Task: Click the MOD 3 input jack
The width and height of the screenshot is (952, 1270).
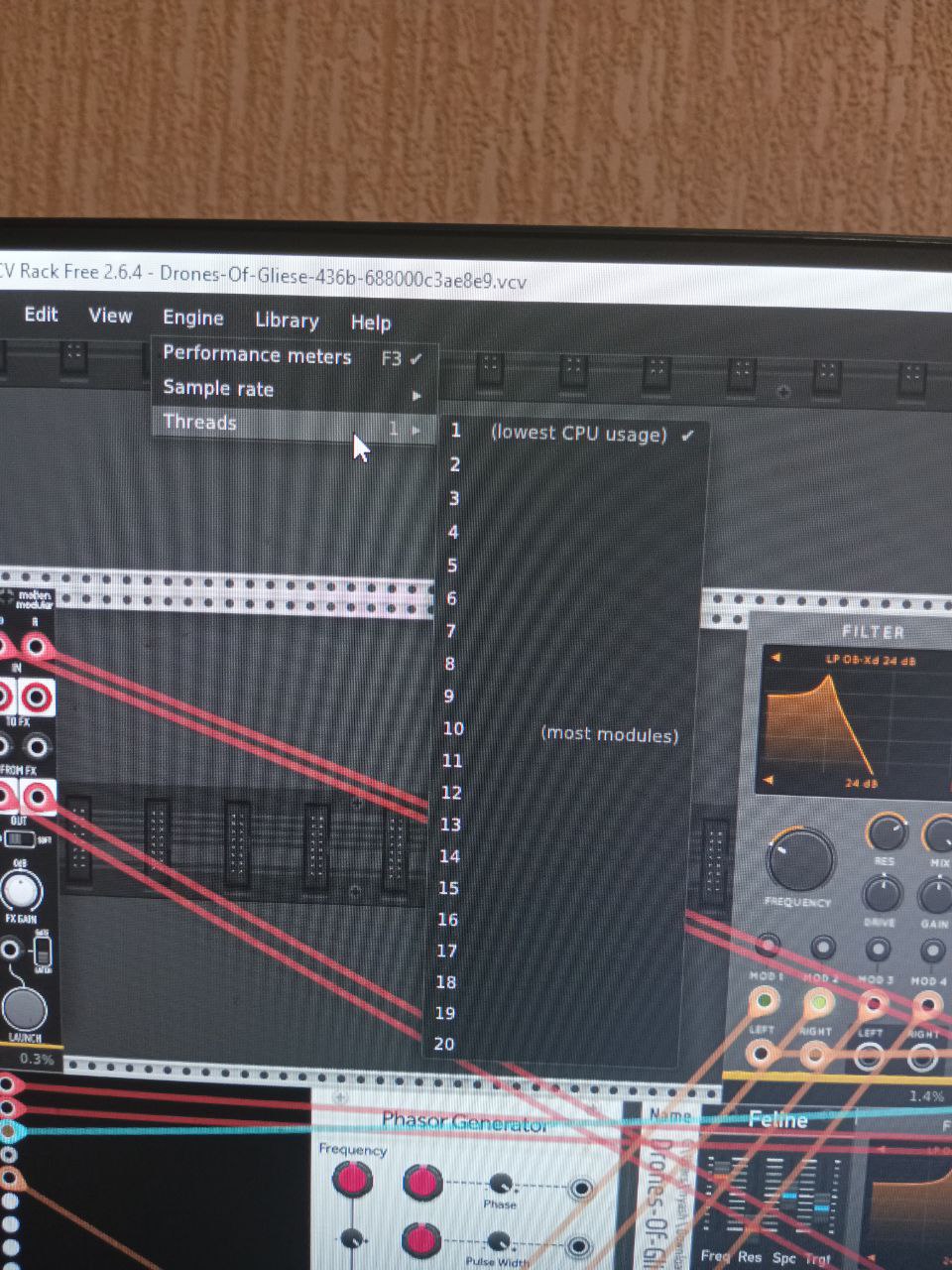Action: tap(874, 1005)
